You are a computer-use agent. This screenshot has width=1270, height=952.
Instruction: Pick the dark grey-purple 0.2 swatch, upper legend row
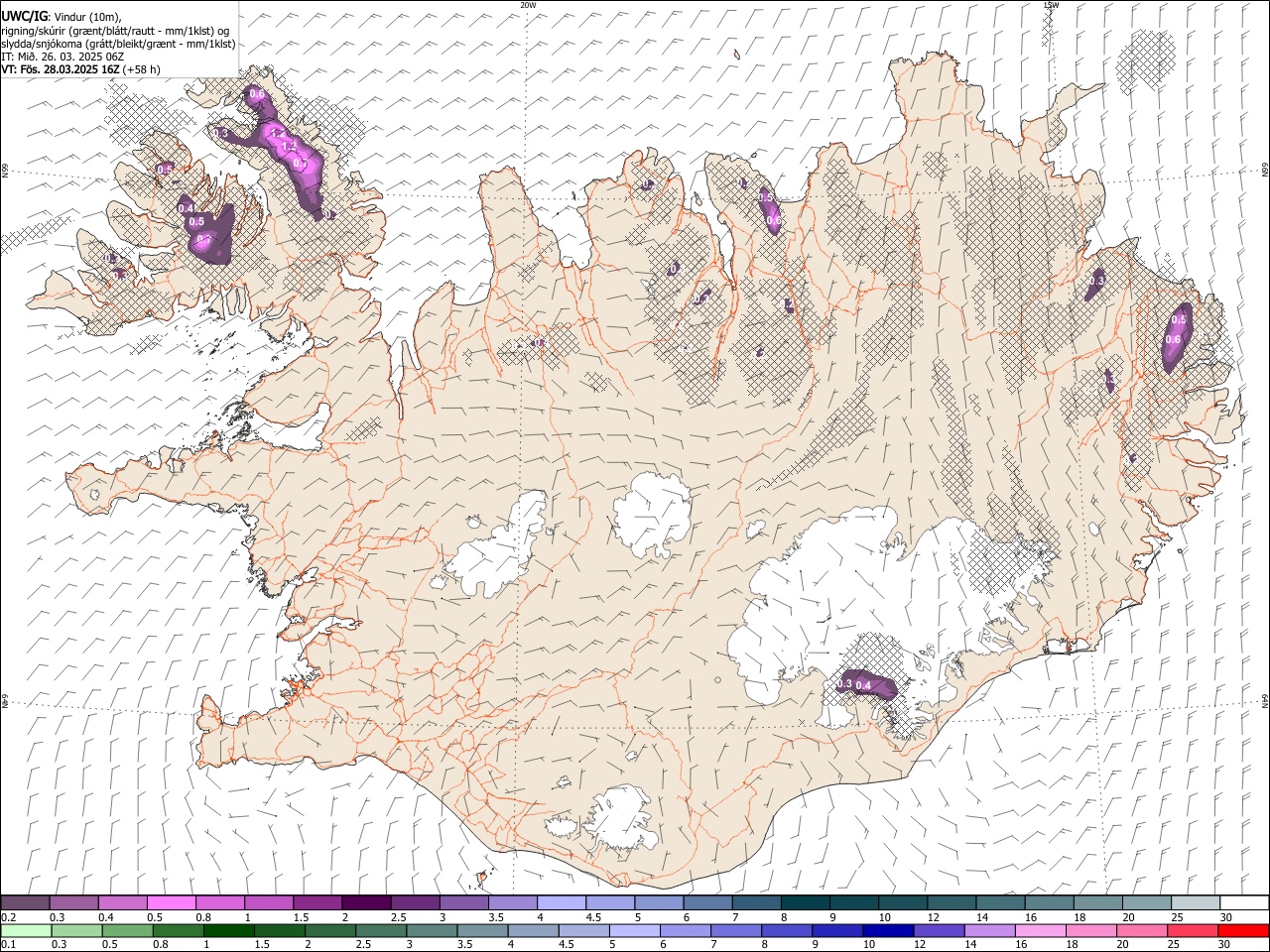[25, 903]
